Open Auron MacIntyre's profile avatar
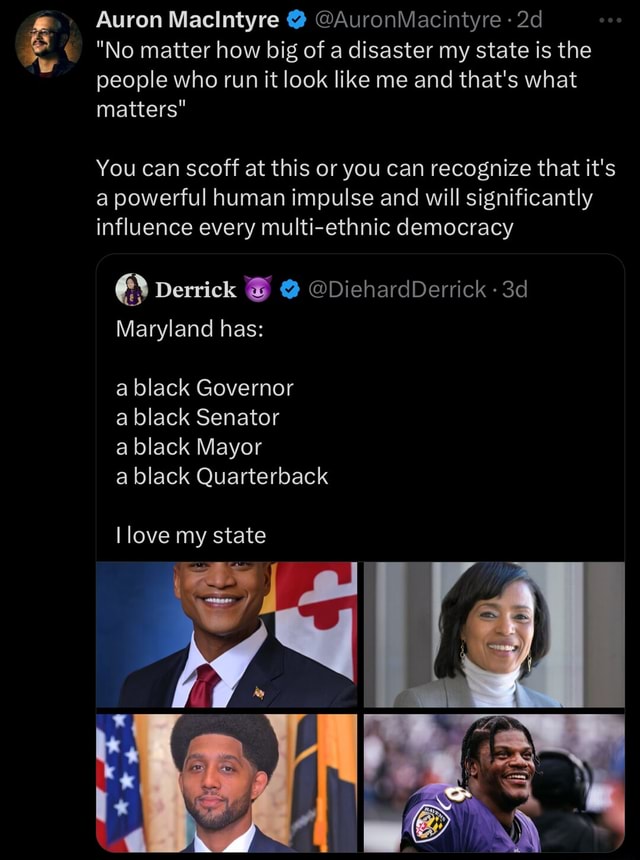The image size is (640, 860). point(48,44)
